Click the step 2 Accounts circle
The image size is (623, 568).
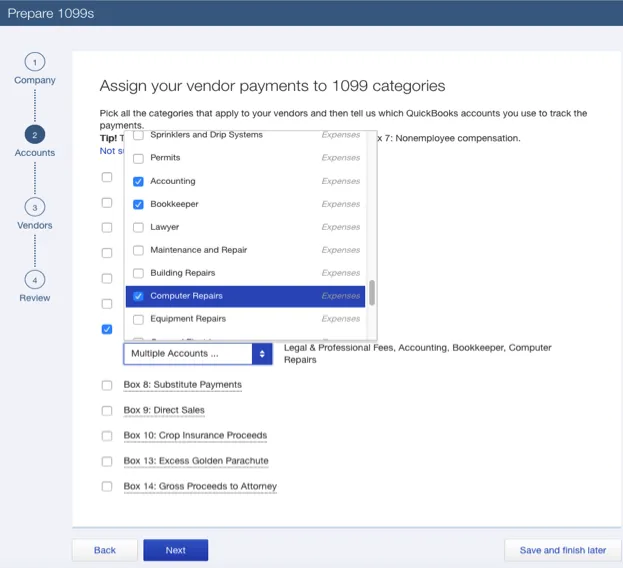(x=34, y=135)
